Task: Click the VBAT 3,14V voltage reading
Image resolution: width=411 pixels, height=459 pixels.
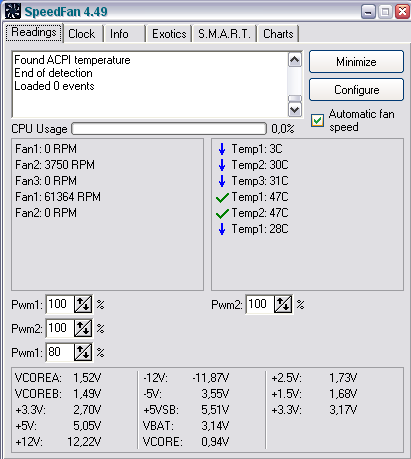Action: point(186,426)
